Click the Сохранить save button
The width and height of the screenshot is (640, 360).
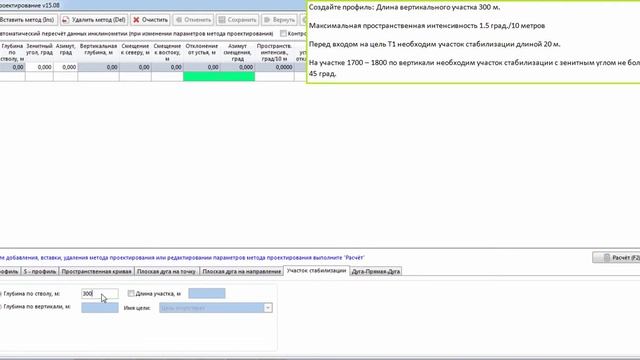click(x=238, y=20)
